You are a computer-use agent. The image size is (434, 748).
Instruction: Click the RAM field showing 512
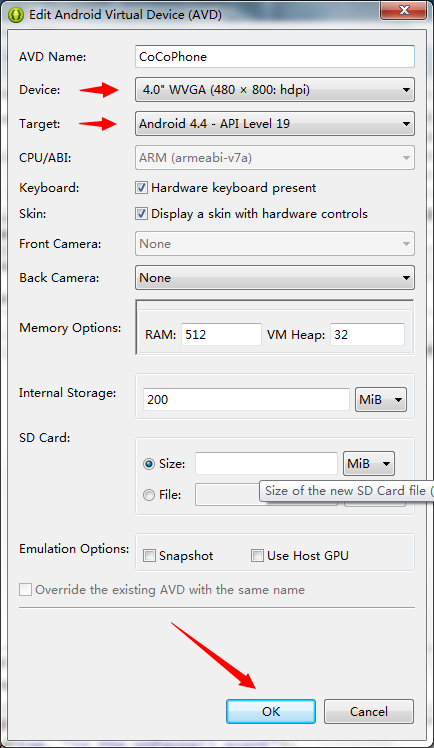click(x=221, y=334)
